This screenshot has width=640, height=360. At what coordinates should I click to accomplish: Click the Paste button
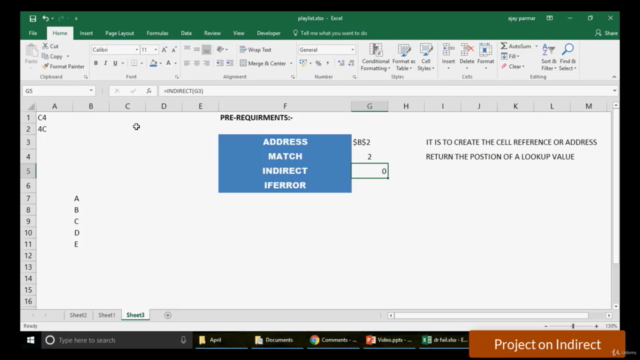[x=31, y=54]
